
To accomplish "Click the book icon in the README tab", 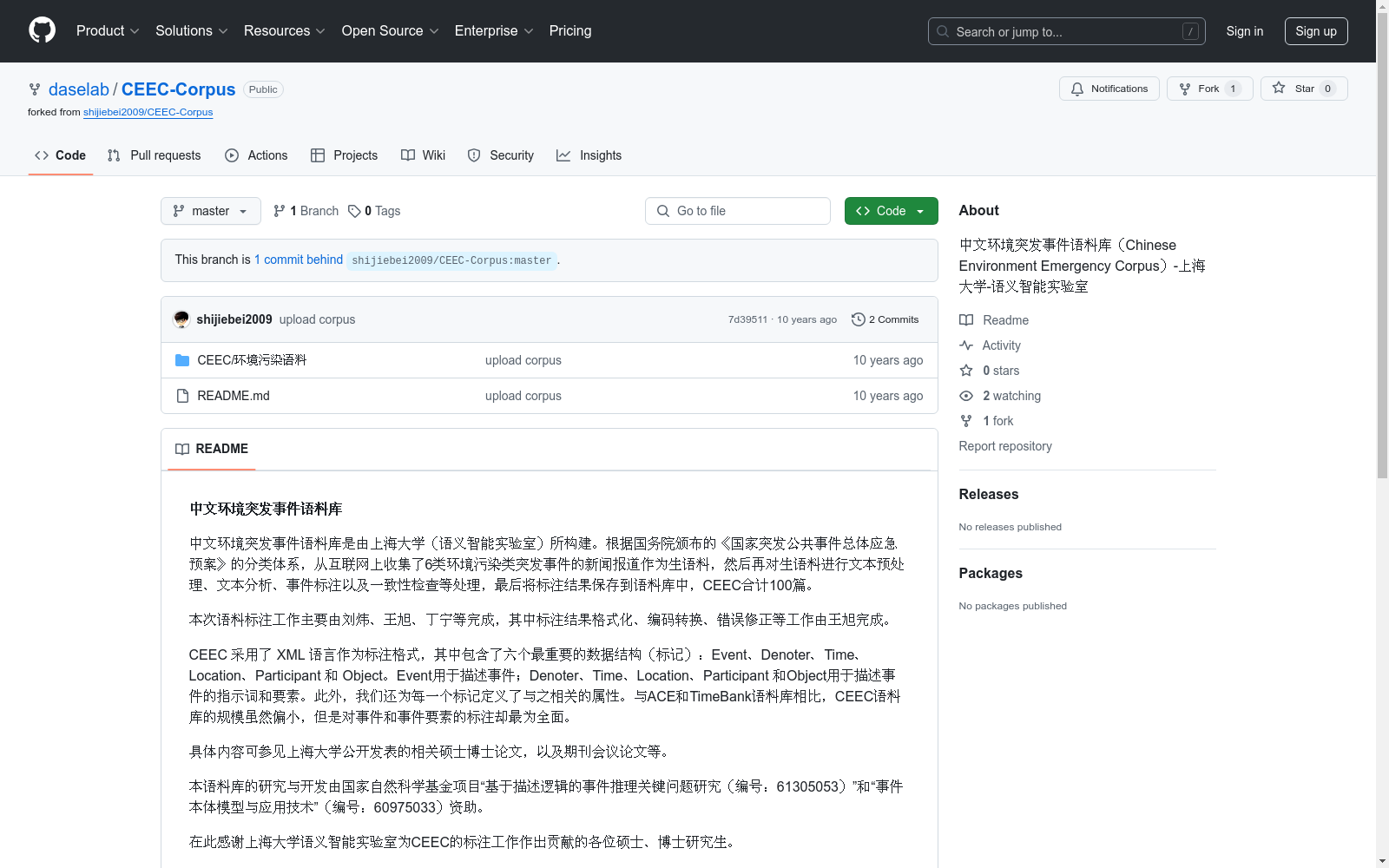I will coord(182,449).
